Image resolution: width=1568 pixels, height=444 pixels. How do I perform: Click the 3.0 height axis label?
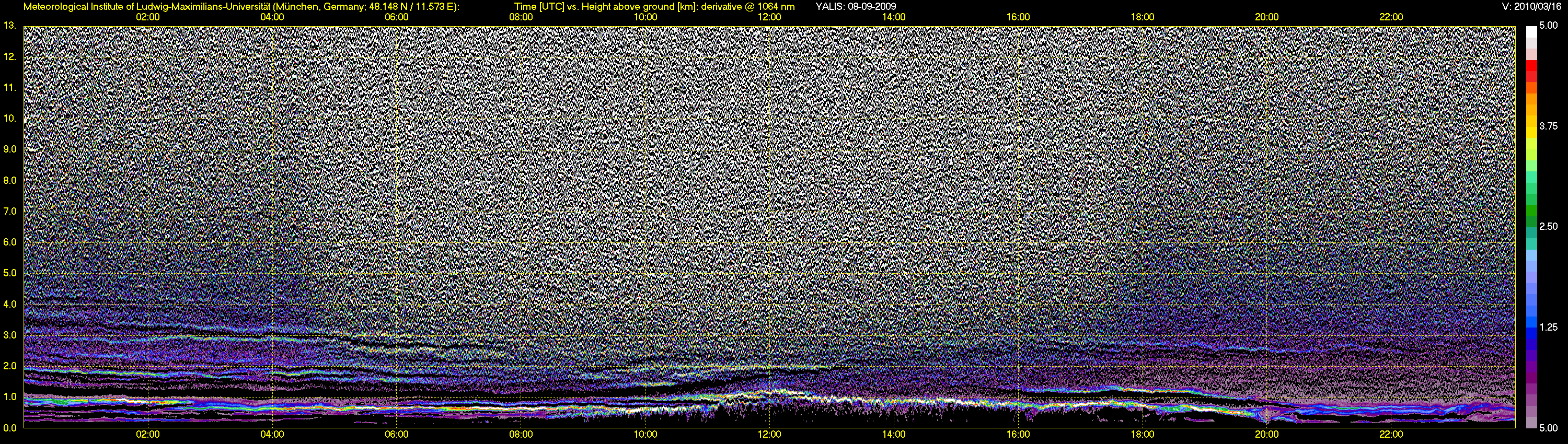click(9, 335)
